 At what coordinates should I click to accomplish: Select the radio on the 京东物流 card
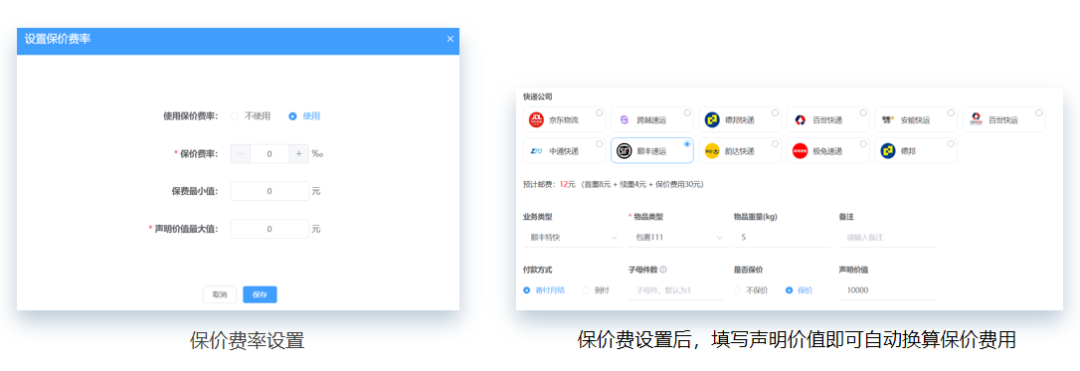599,113
